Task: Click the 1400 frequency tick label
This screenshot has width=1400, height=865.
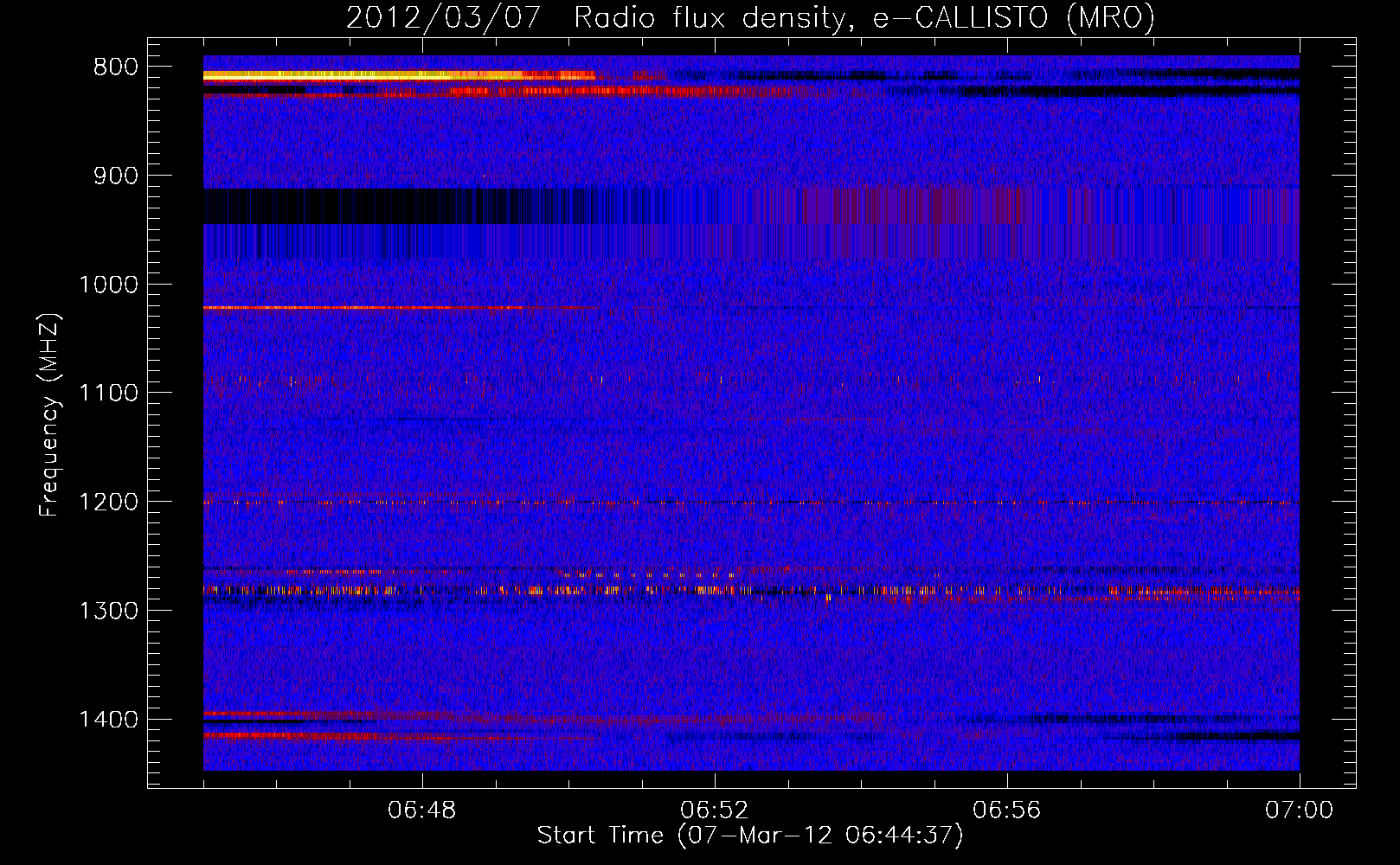Action: point(108,720)
